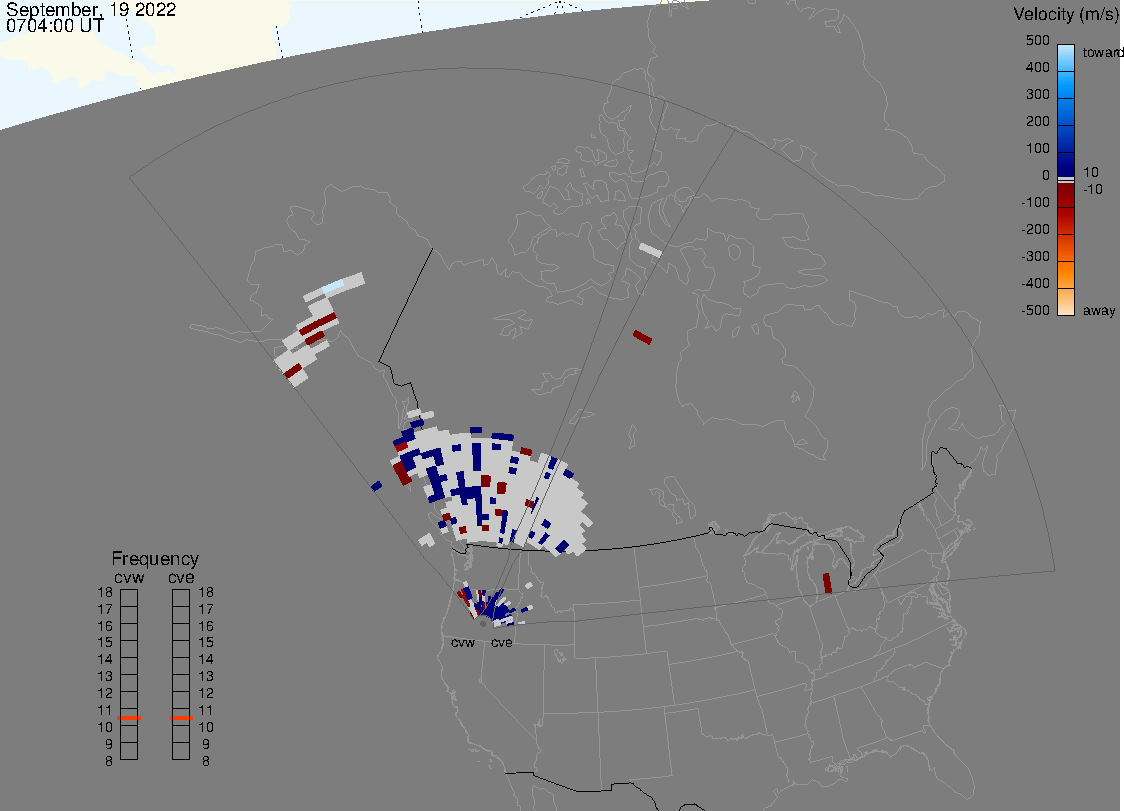Click the "300" velocity scale value
This screenshot has height=811, width=1124.
pyautogui.click(x=1037, y=95)
